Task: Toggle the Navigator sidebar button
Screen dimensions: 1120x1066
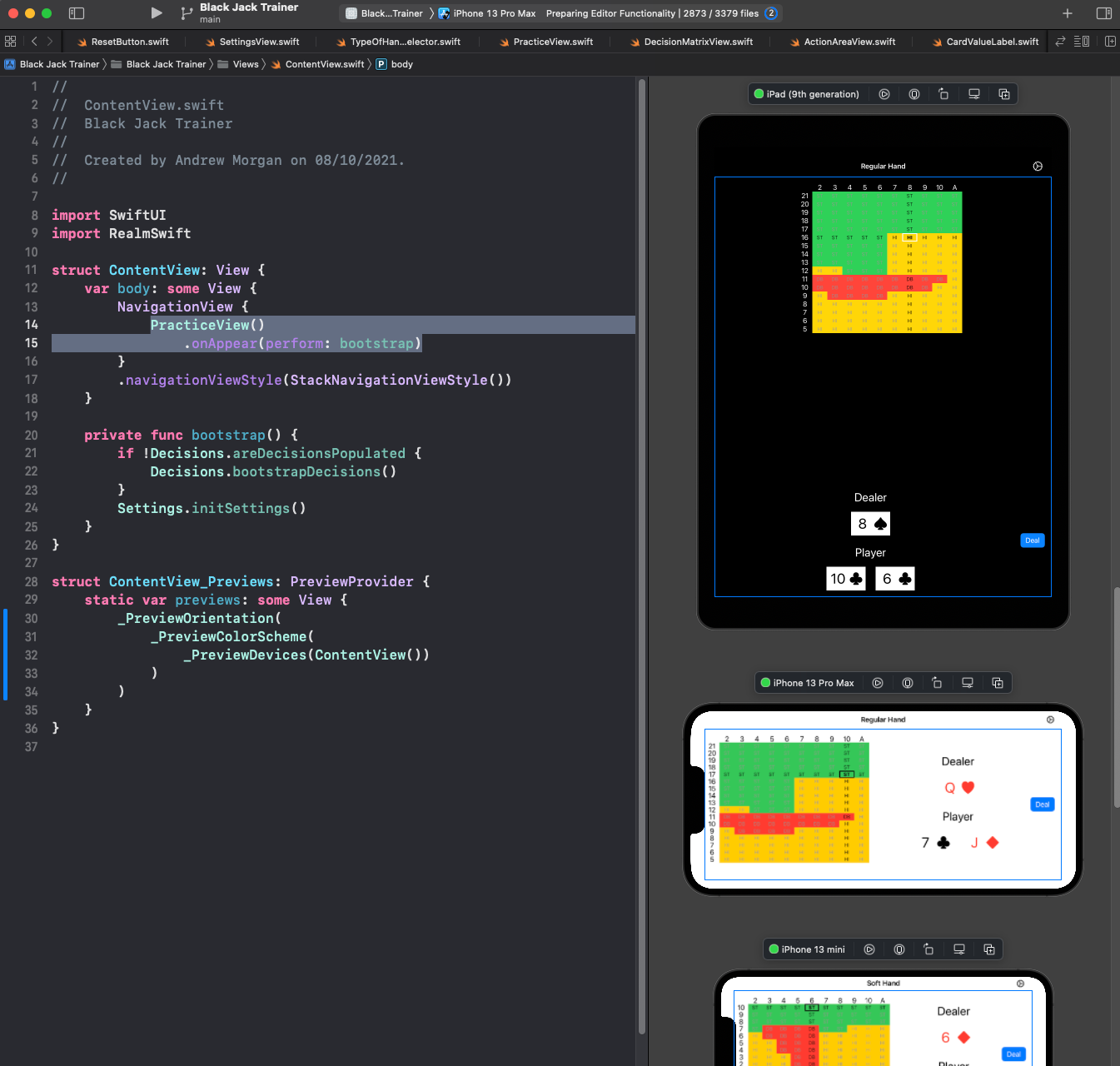Action: [x=77, y=13]
